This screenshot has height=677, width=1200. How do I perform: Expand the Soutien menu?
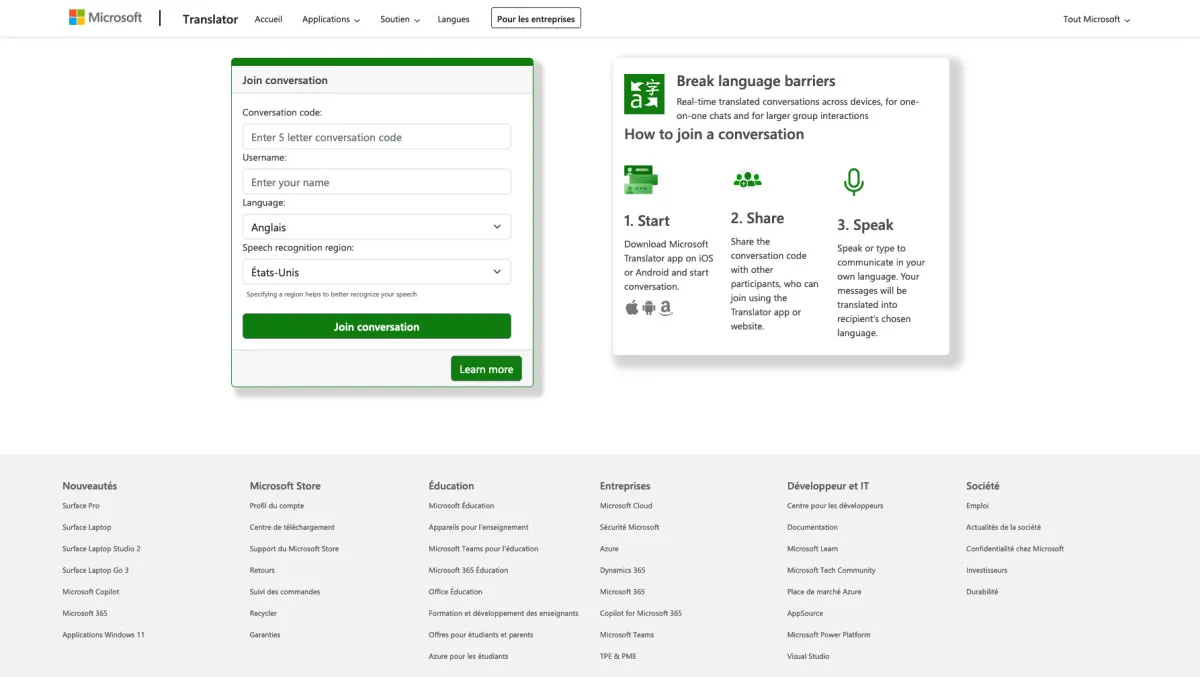[x=400, y=19]
